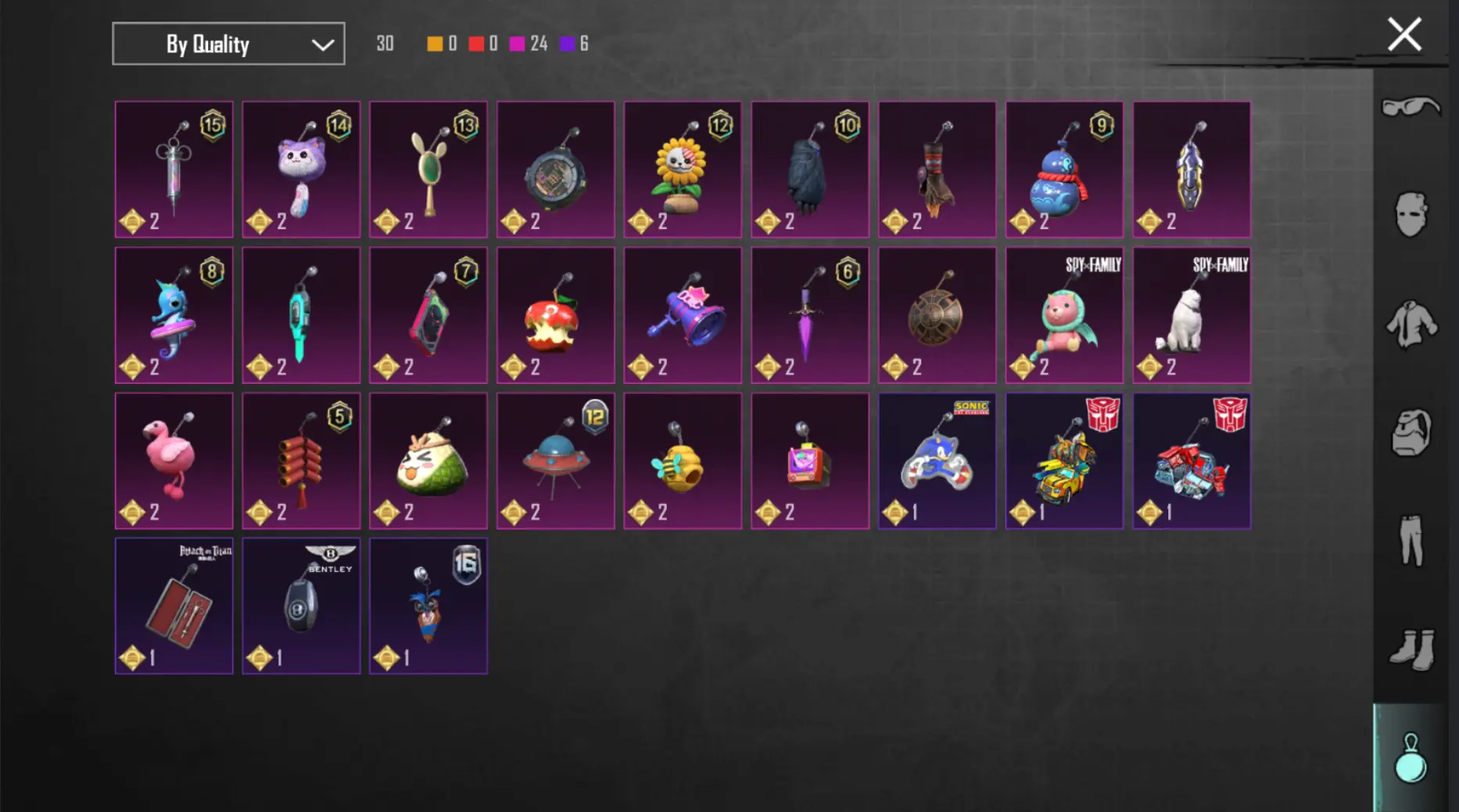Select the pink flamingo charm
Image resolution: width=1459 pixels, height=812 pixels.
(x=174, y=461)
